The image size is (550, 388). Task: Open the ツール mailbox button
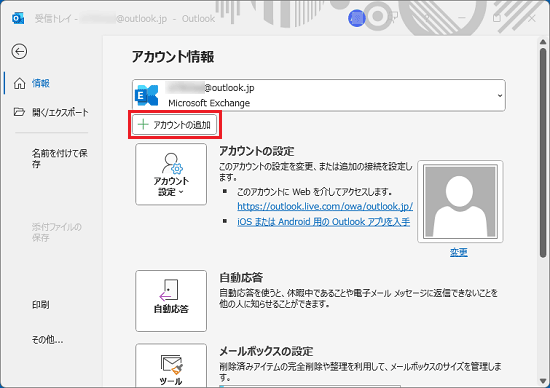tap(171, 366)
